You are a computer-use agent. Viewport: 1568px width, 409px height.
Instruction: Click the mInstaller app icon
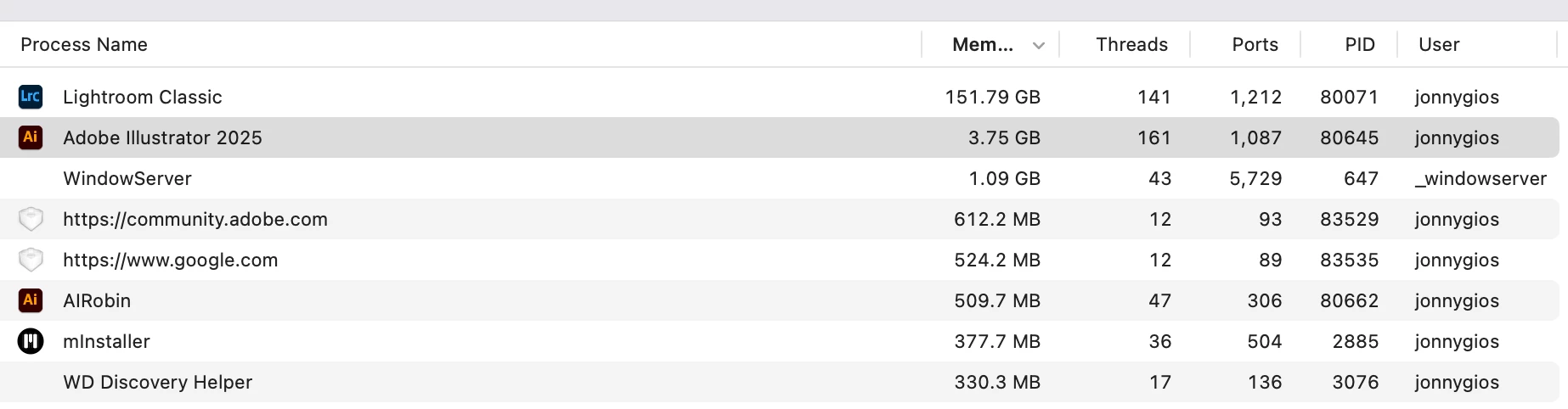pyautogui.click(x=31, y=341)
